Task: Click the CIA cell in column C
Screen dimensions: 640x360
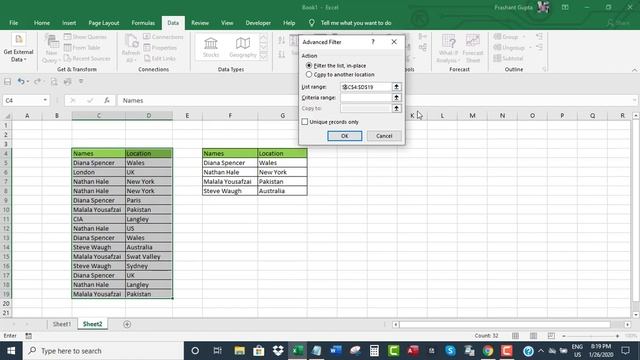Action: click(98, 219)
